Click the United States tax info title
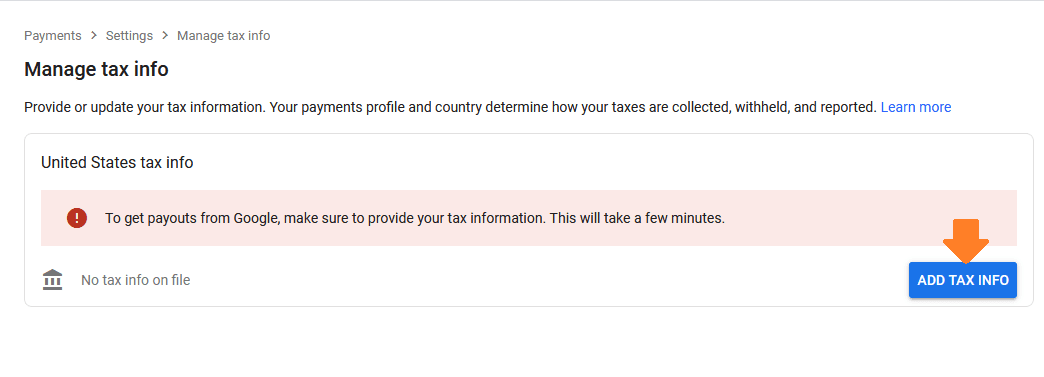This screenshot has width=1044, height=377. (117, 163)
